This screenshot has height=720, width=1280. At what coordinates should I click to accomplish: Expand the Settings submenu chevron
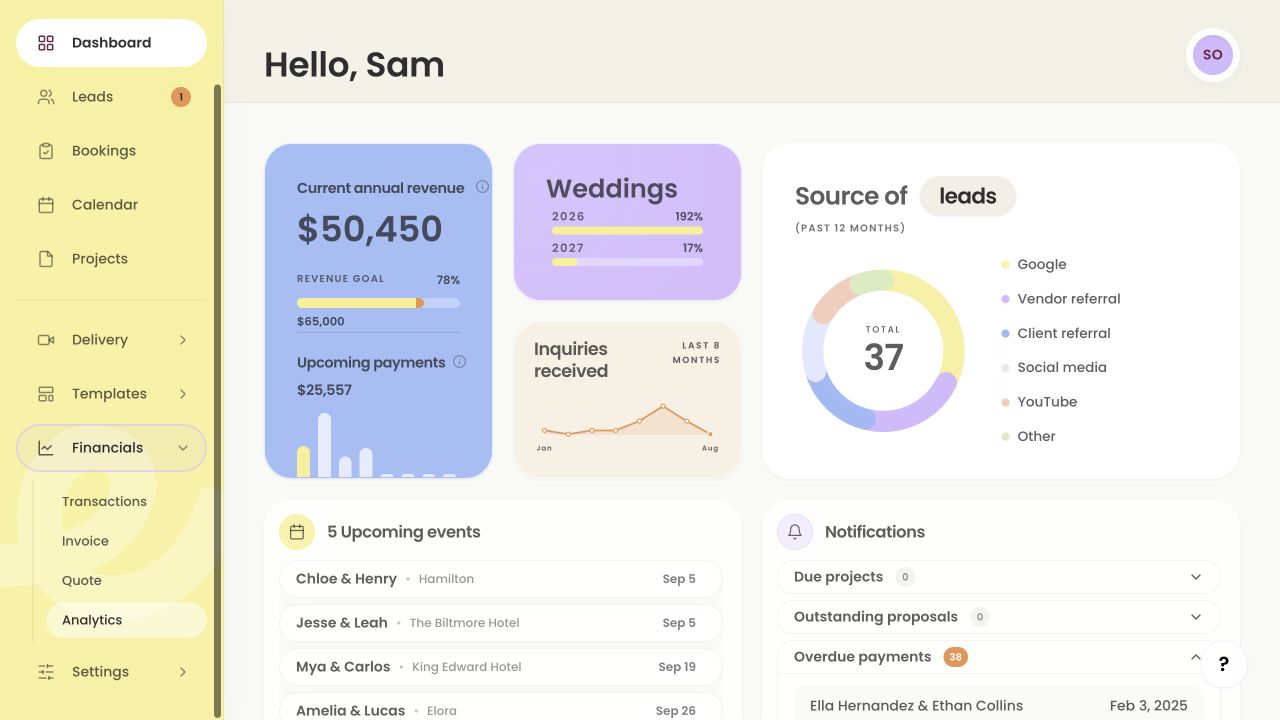coord(183,672)
